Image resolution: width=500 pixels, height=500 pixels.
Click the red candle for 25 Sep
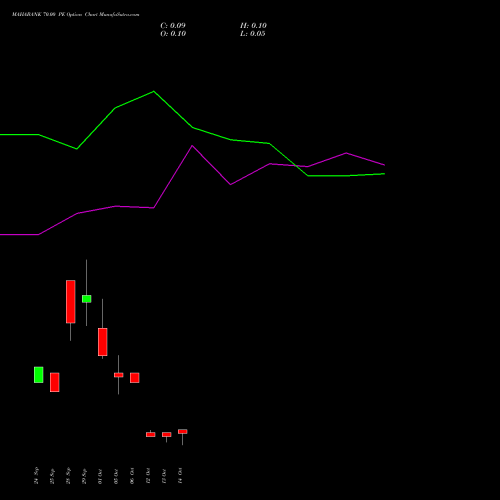55,382
